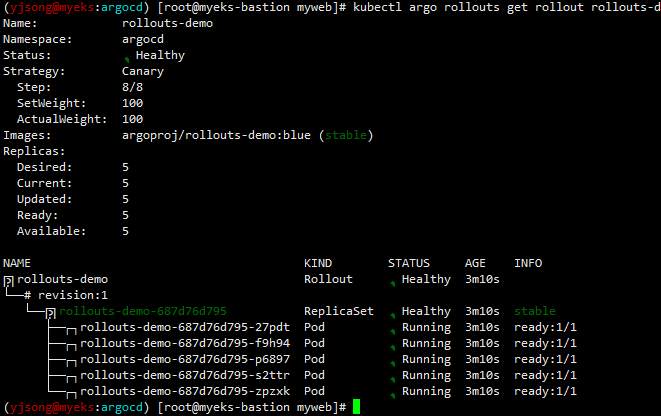Click pod name 'rollouts-demo-687d76d795-f9h94'
The image size is (661, 416).
[185, 343]
